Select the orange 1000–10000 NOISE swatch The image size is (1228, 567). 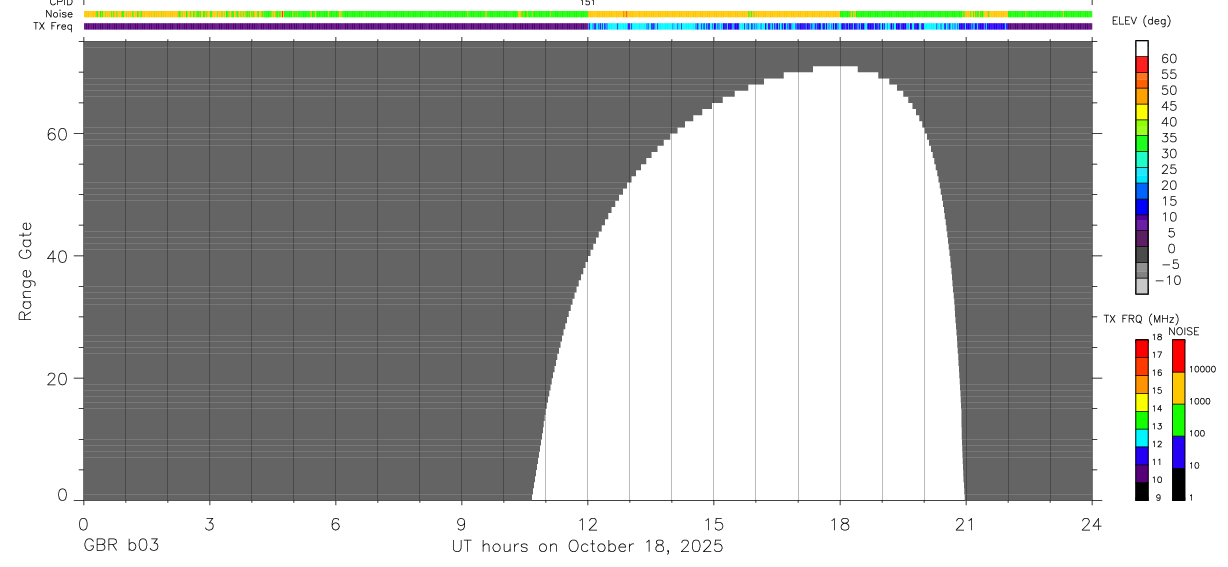(1178, 388)
